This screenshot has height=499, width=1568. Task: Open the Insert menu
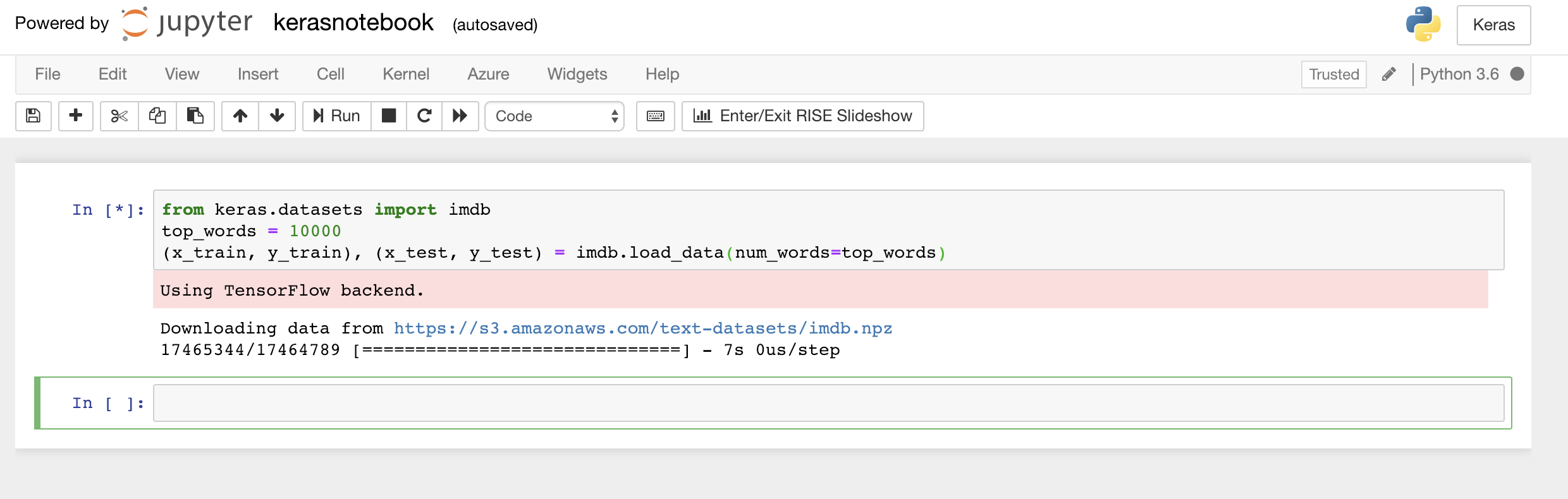[x=258, y=74]
